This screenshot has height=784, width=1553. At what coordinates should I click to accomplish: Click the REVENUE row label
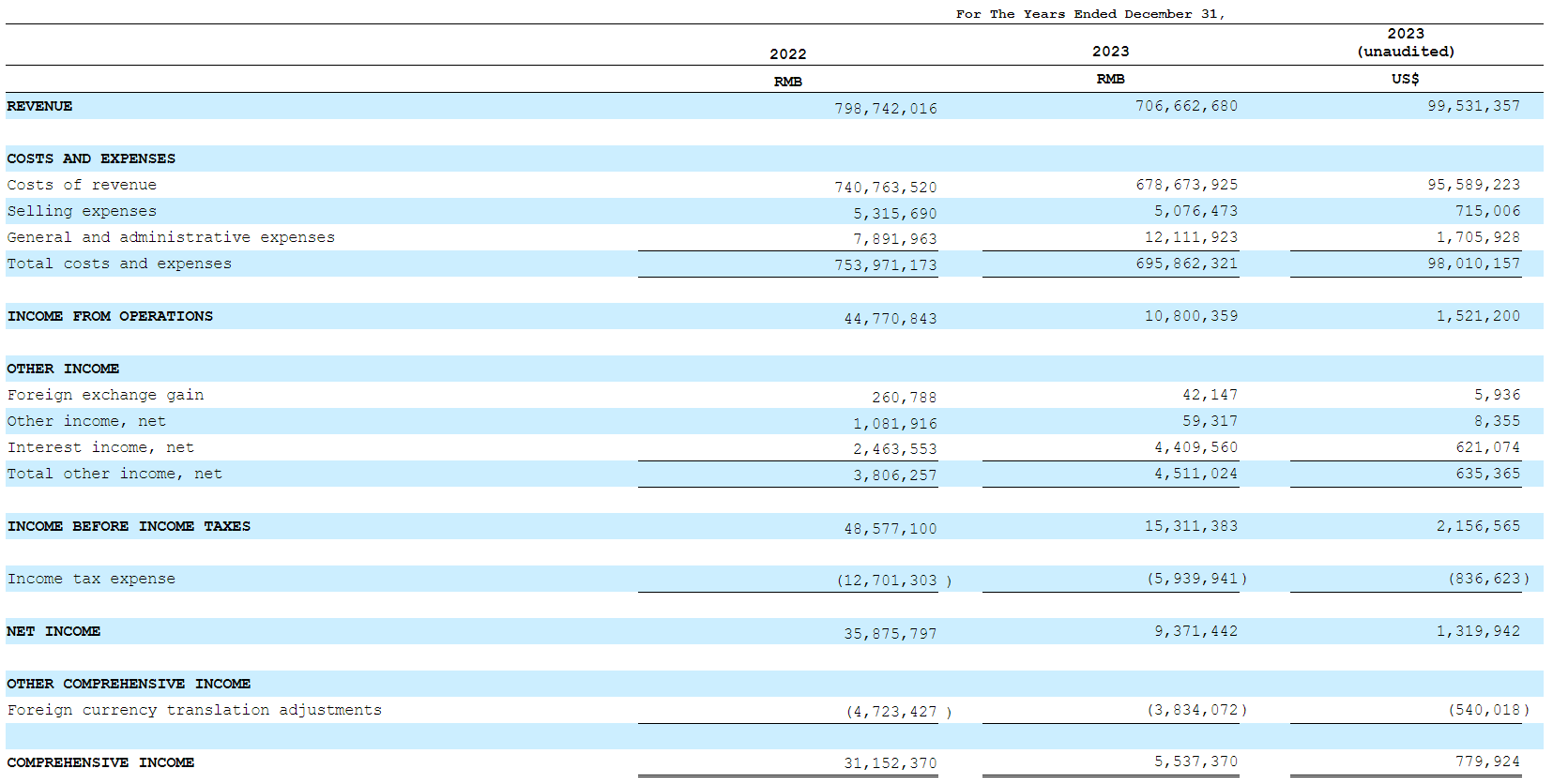(39, 106)
